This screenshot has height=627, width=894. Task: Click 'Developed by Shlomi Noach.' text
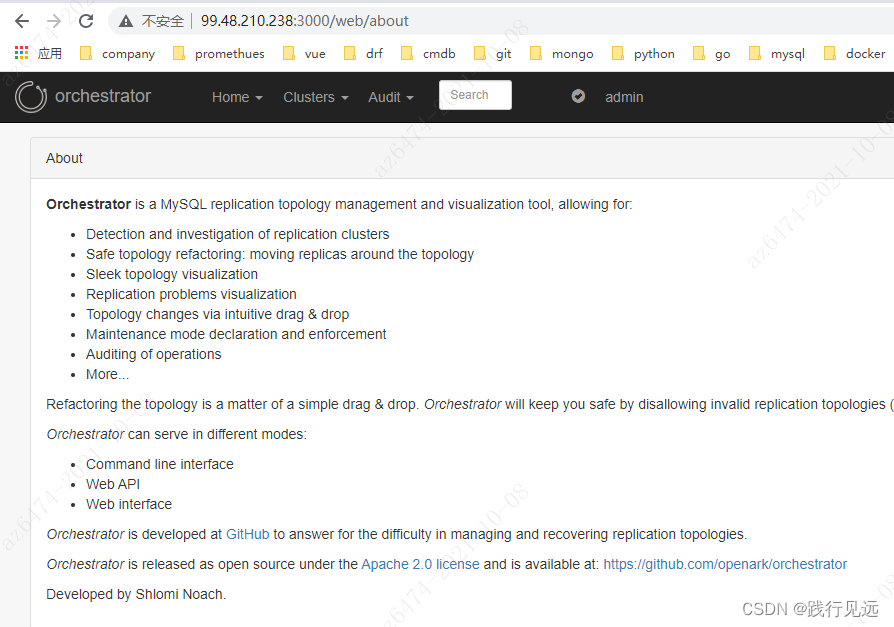(136, 594)
